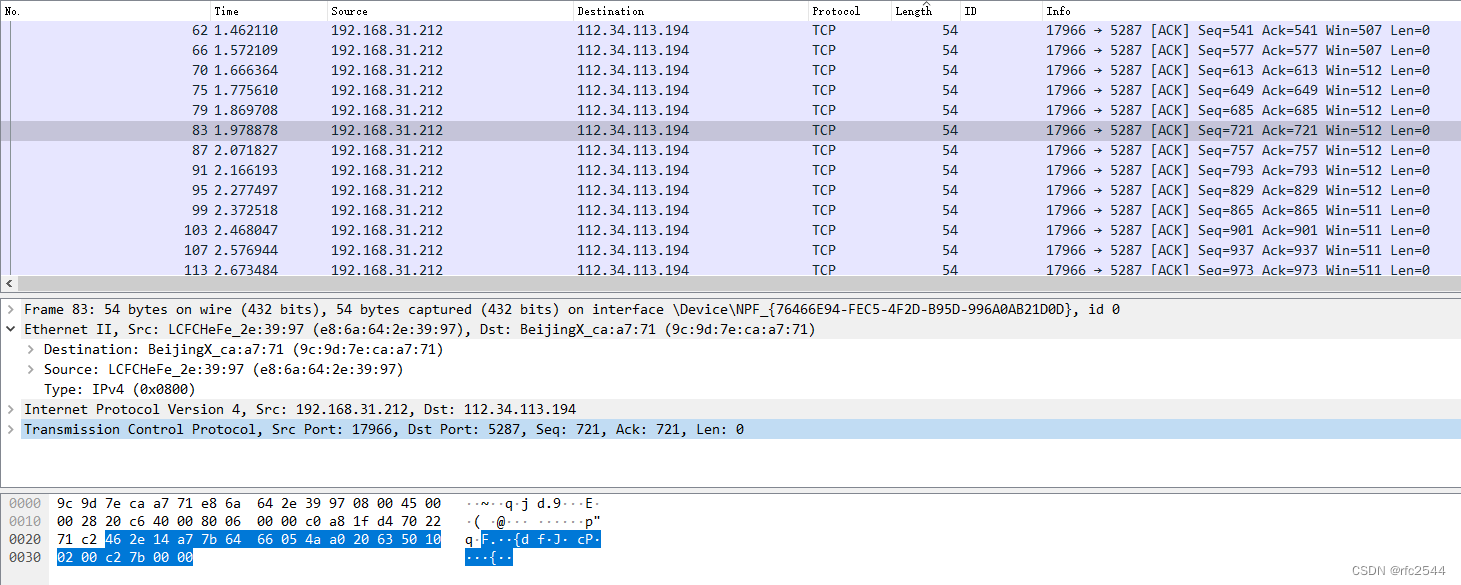Expand Internet Protocol Version 4 details
The image size is (1461, 585).
click(x=10, y=409)
